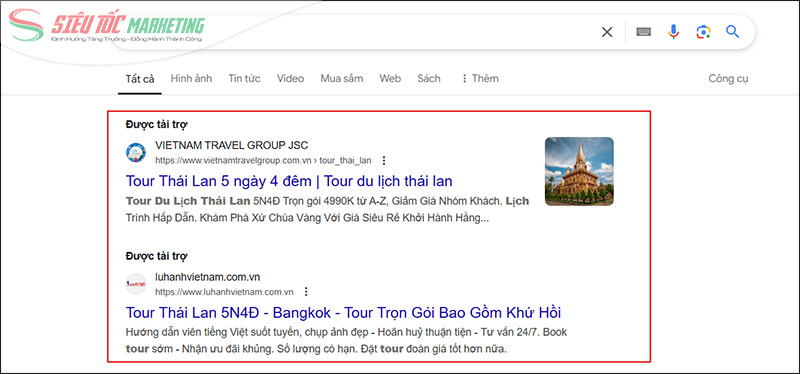The width and height of the screenshot is (800, 374).
Task: Open the Sách tab
Action: (x=429, y=79)
